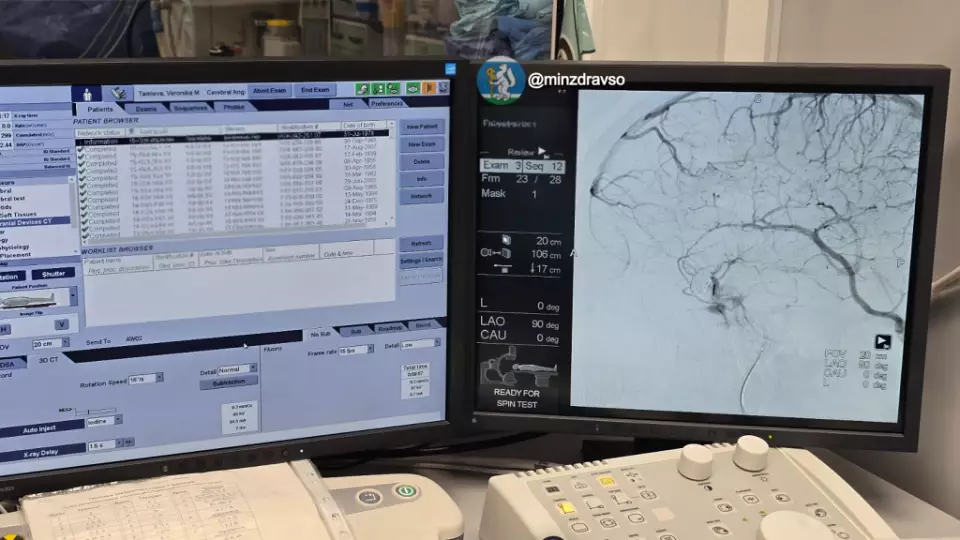Click the flag icon overlay on angiogram
Viewport: 960px width, 540px height.
[x=882, y=342]
